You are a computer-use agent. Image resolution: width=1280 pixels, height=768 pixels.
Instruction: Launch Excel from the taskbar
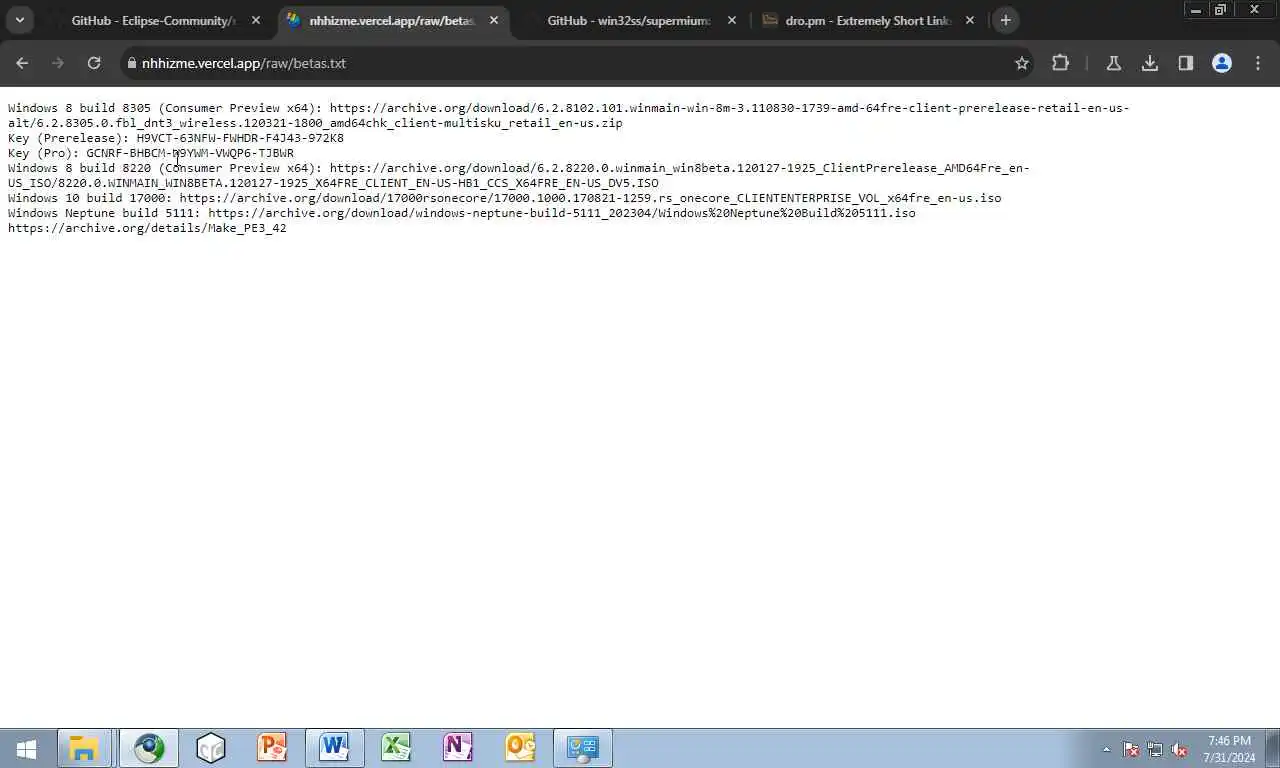(396, 748)
